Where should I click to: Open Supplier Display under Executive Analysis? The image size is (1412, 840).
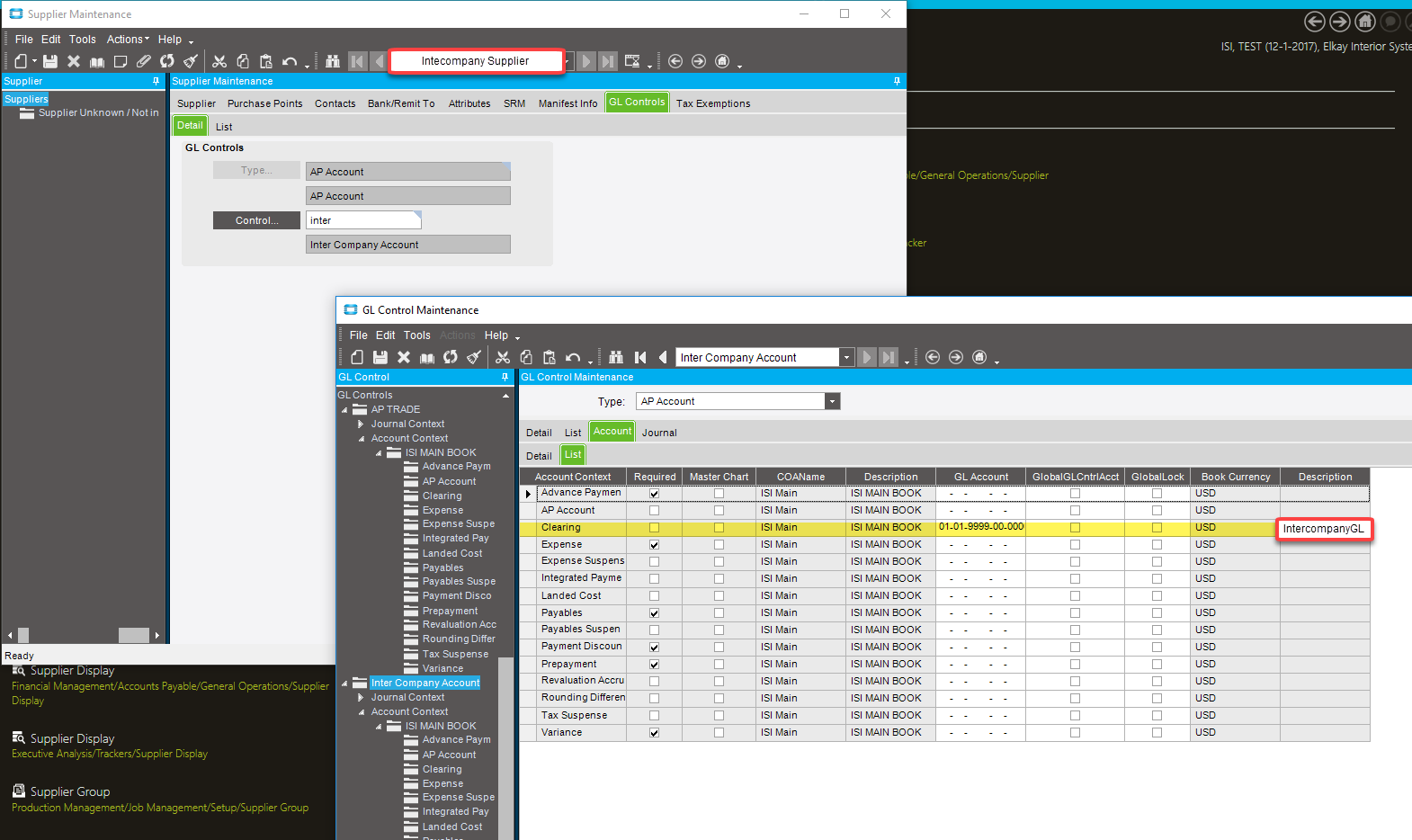click(72, 738)
